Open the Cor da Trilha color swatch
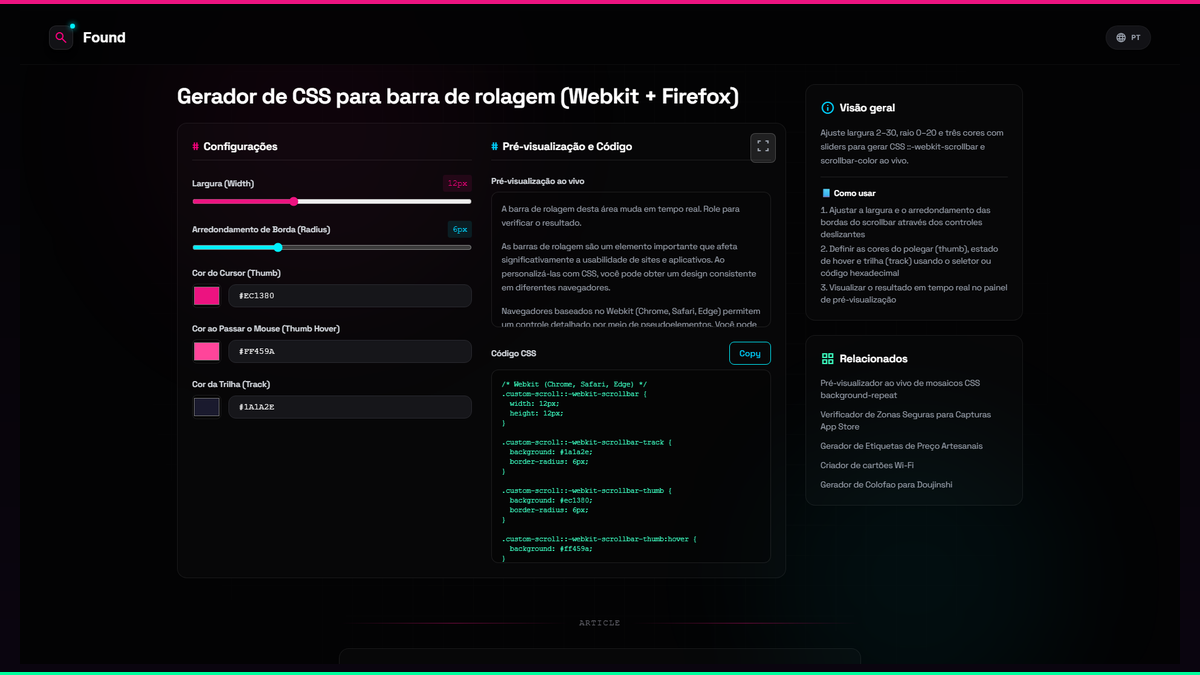 [207, 407]
